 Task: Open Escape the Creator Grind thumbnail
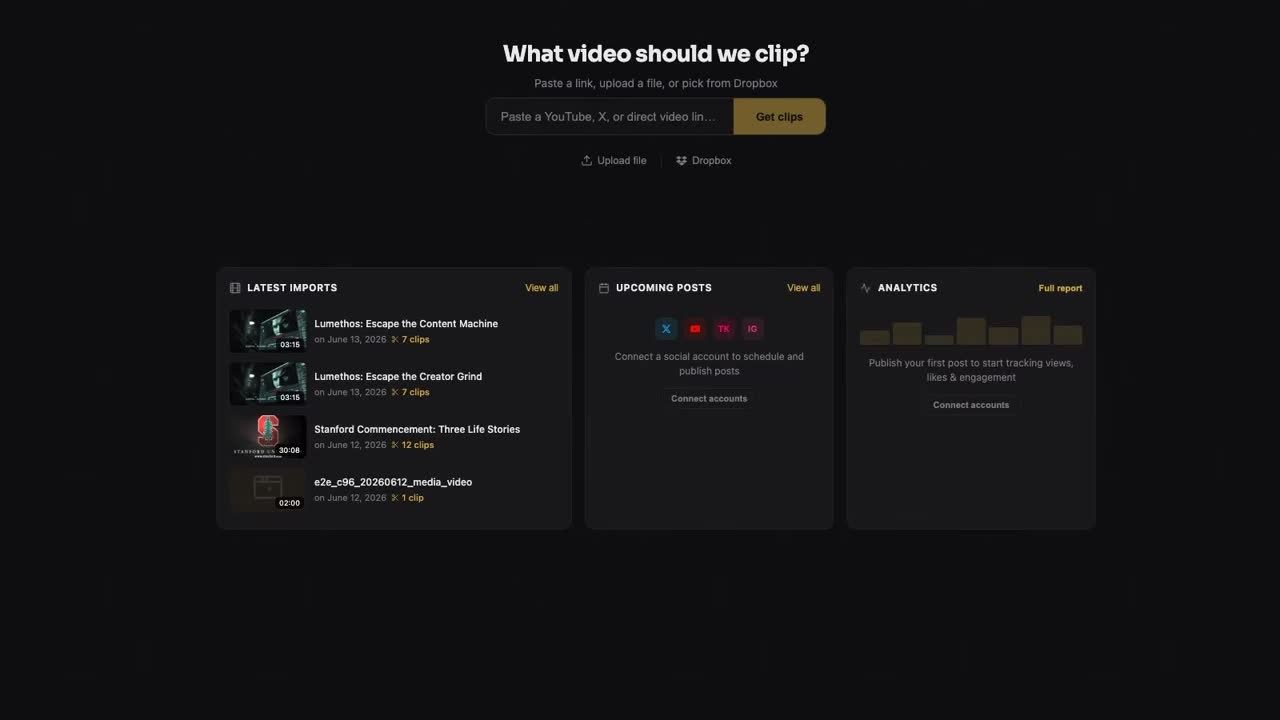coord(268,384)
